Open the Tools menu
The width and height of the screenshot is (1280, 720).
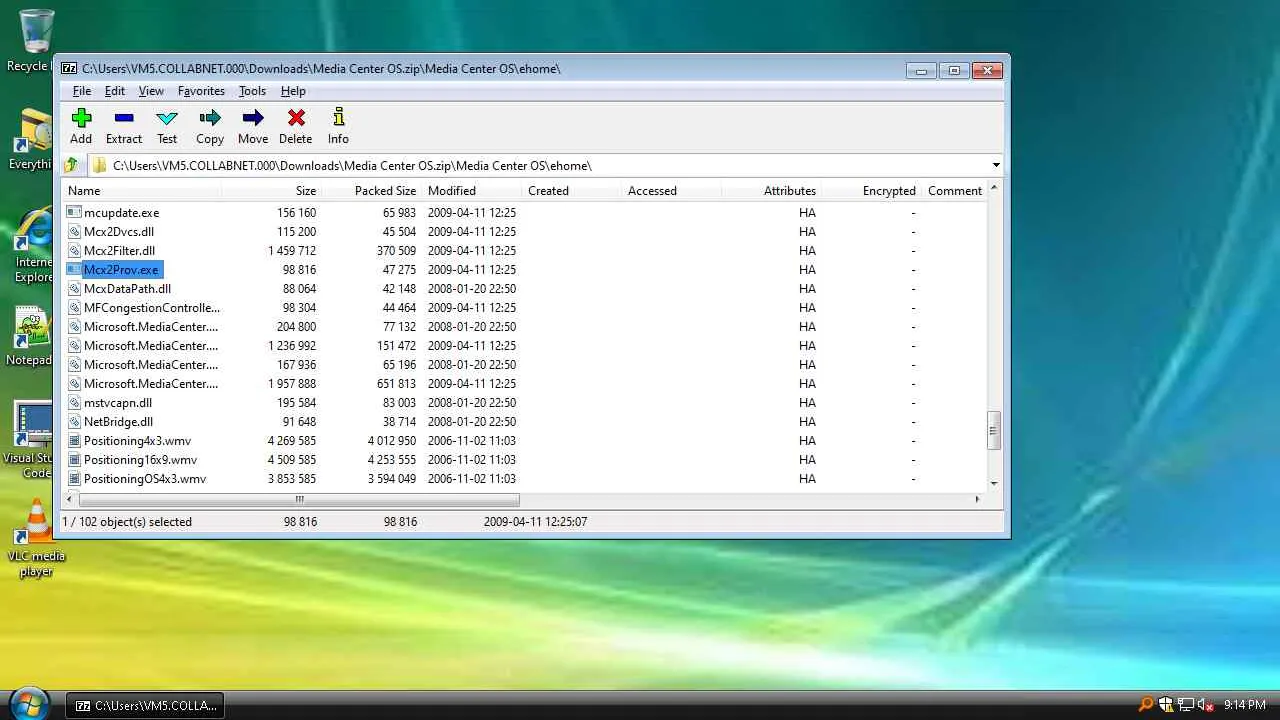252,91
